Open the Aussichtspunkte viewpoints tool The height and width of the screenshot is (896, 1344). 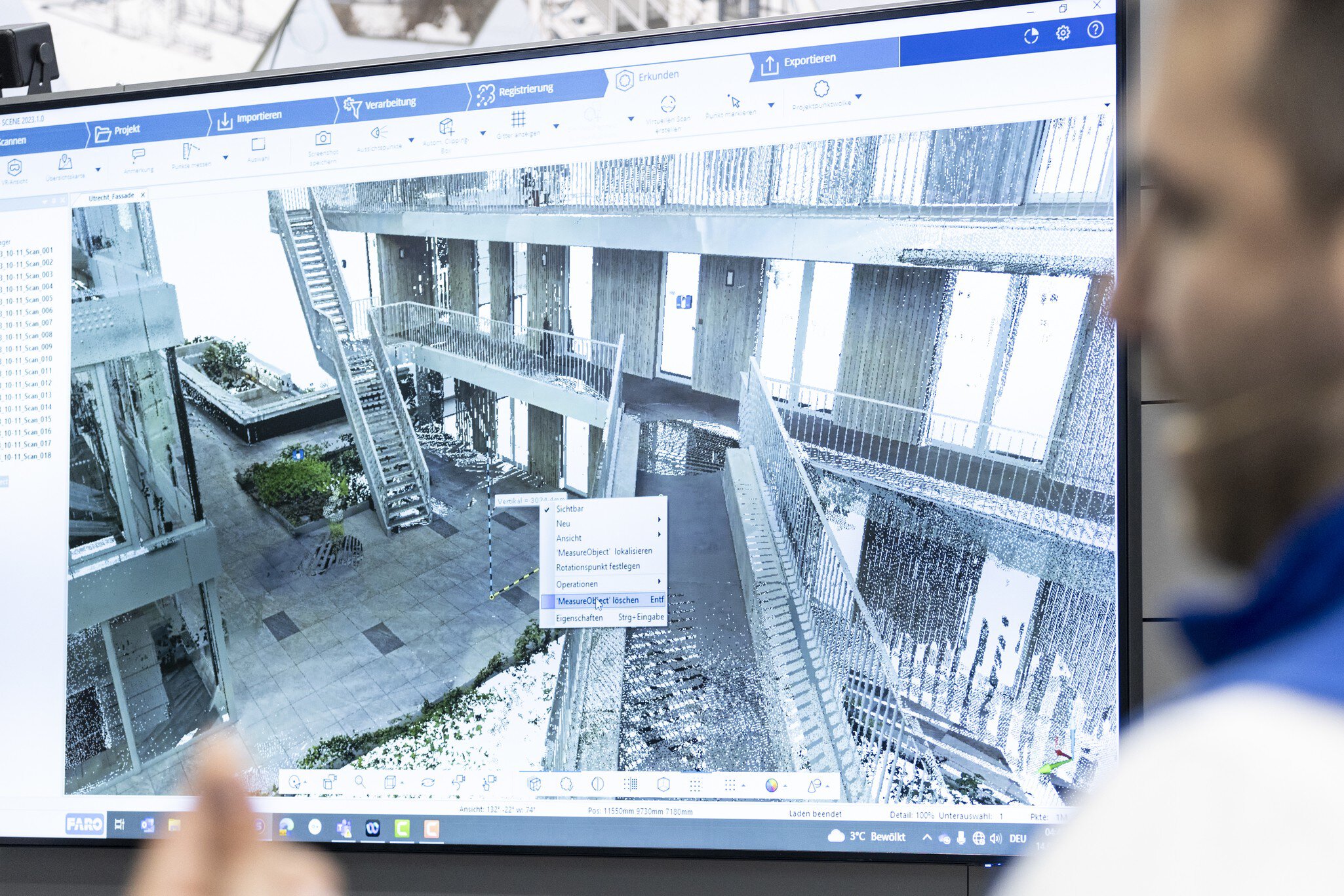[379, 138]
